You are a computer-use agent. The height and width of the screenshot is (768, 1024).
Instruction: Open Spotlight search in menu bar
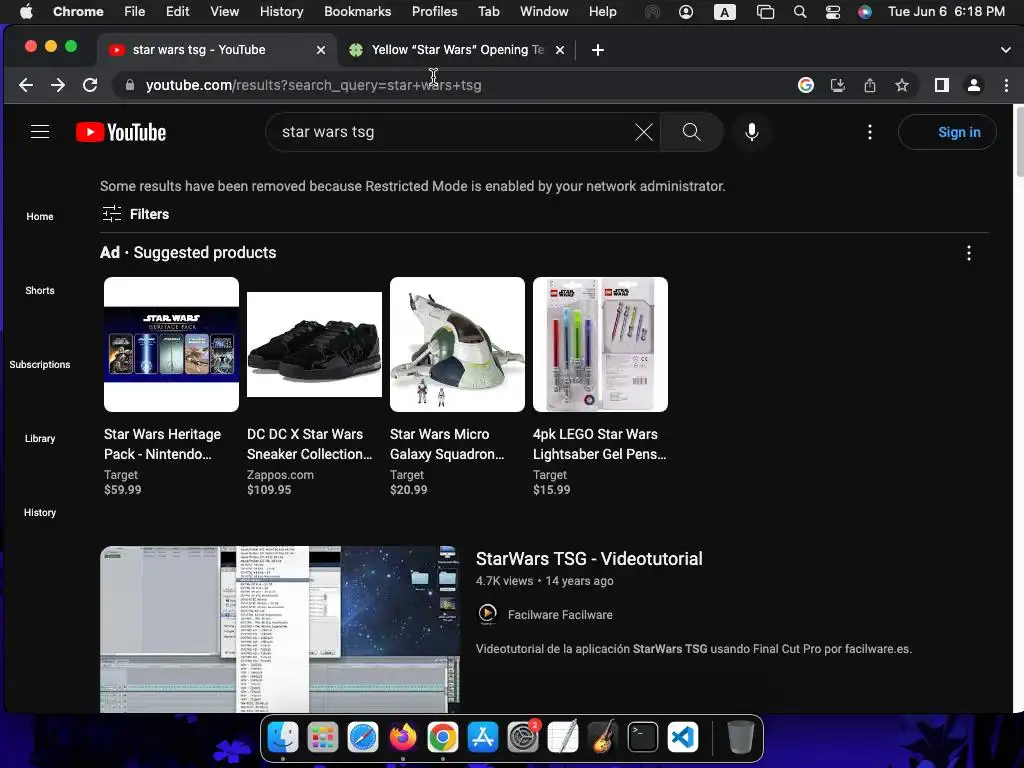[799, 12]
